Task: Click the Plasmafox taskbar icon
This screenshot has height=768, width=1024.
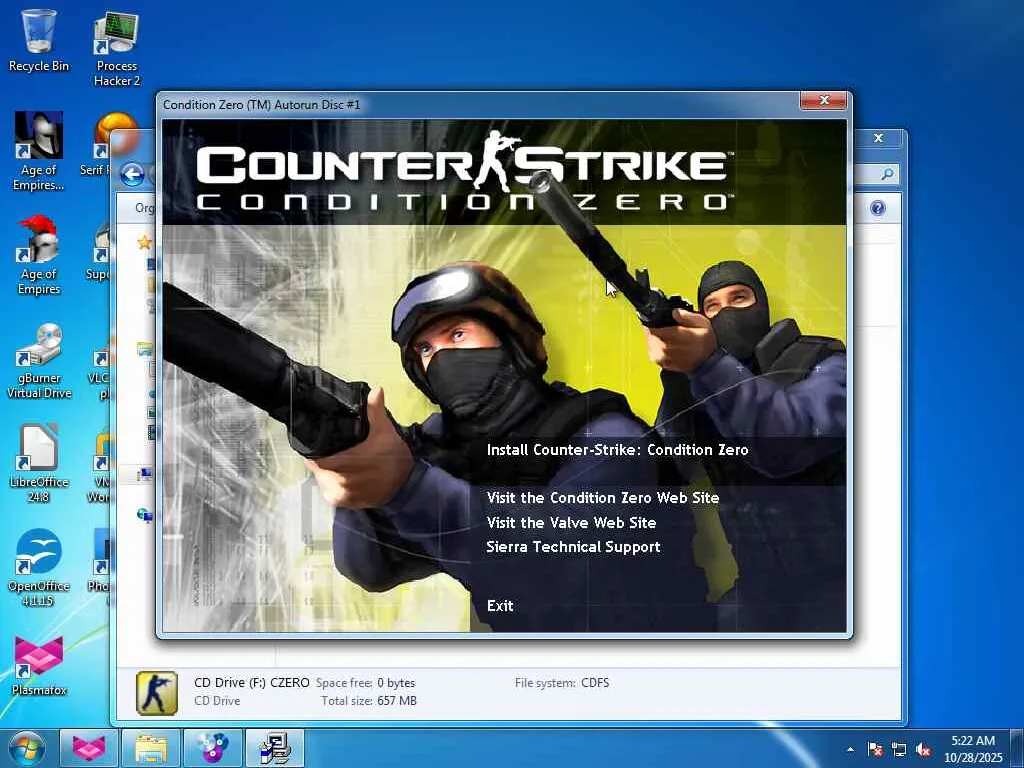Action: (x=89, y=748)
